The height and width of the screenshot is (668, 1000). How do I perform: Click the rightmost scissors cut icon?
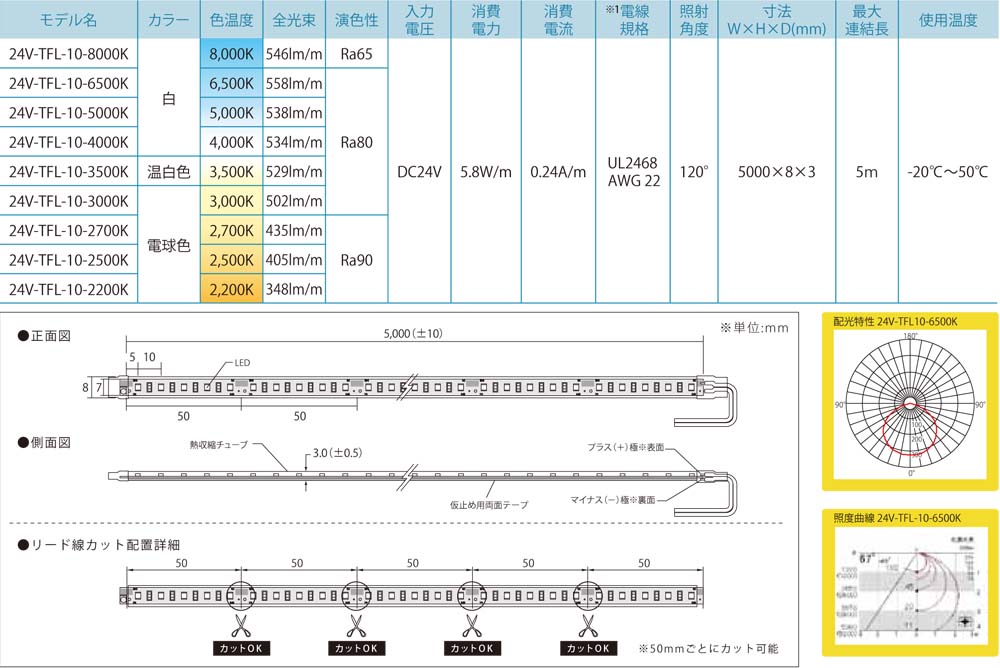point(586,626)
